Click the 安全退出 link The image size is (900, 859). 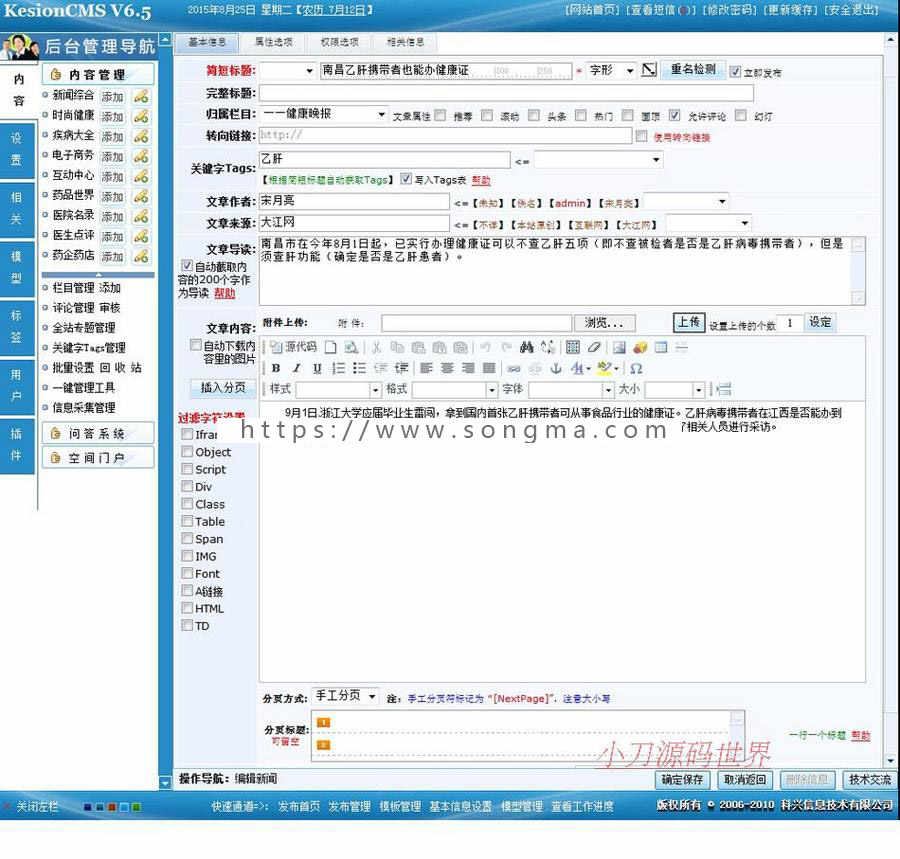click(x=852, y=10)
